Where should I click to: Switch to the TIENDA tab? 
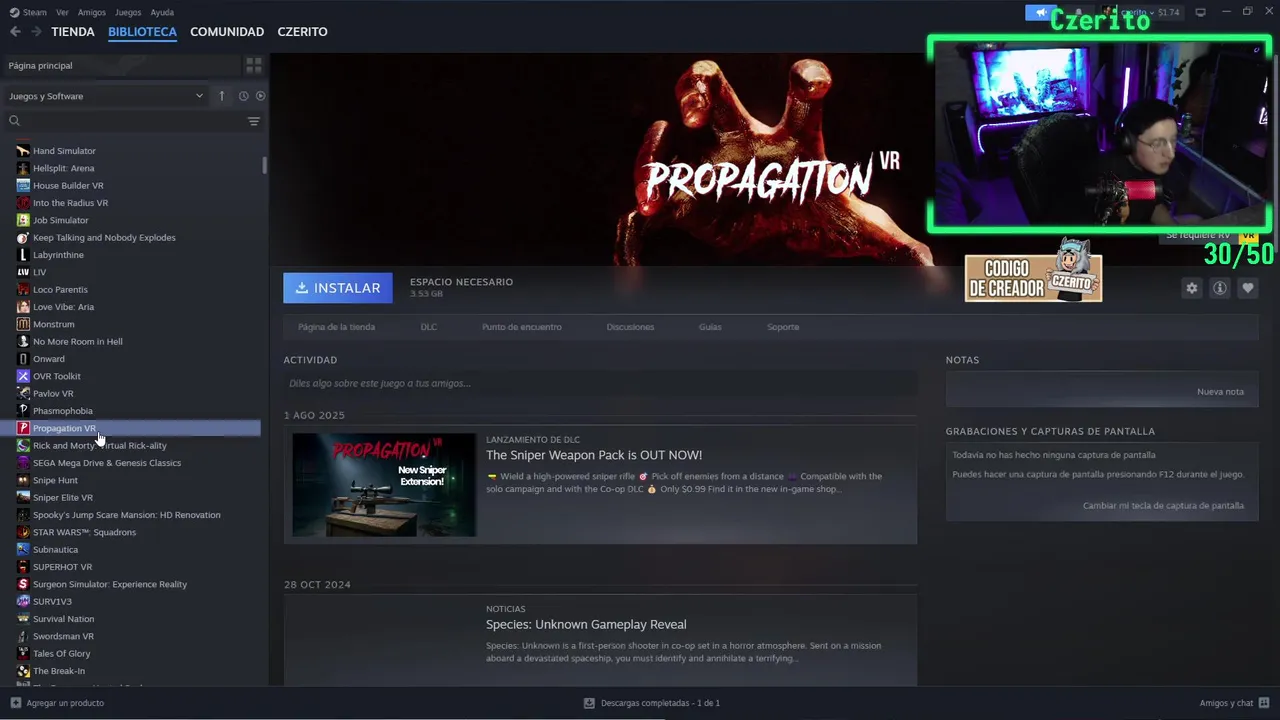tap(73, 32)
